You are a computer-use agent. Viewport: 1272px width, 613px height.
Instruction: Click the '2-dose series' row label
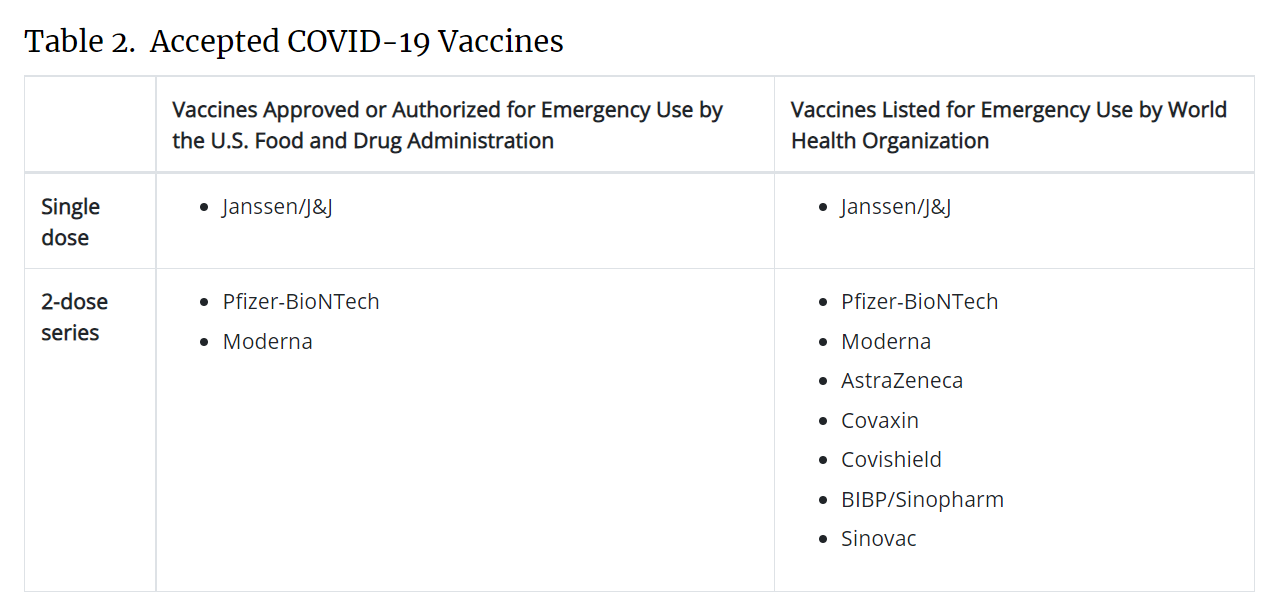tap(74, 317)
